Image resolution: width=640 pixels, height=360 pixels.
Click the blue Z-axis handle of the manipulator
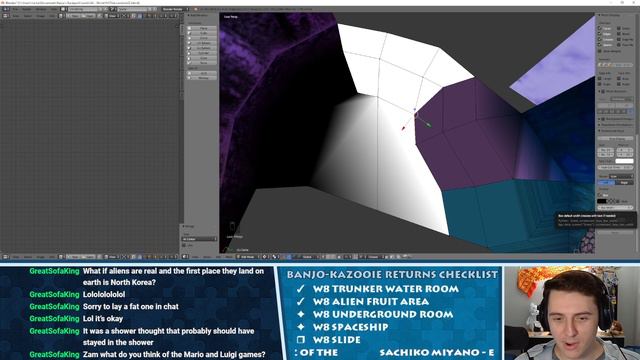pos(415,109)
